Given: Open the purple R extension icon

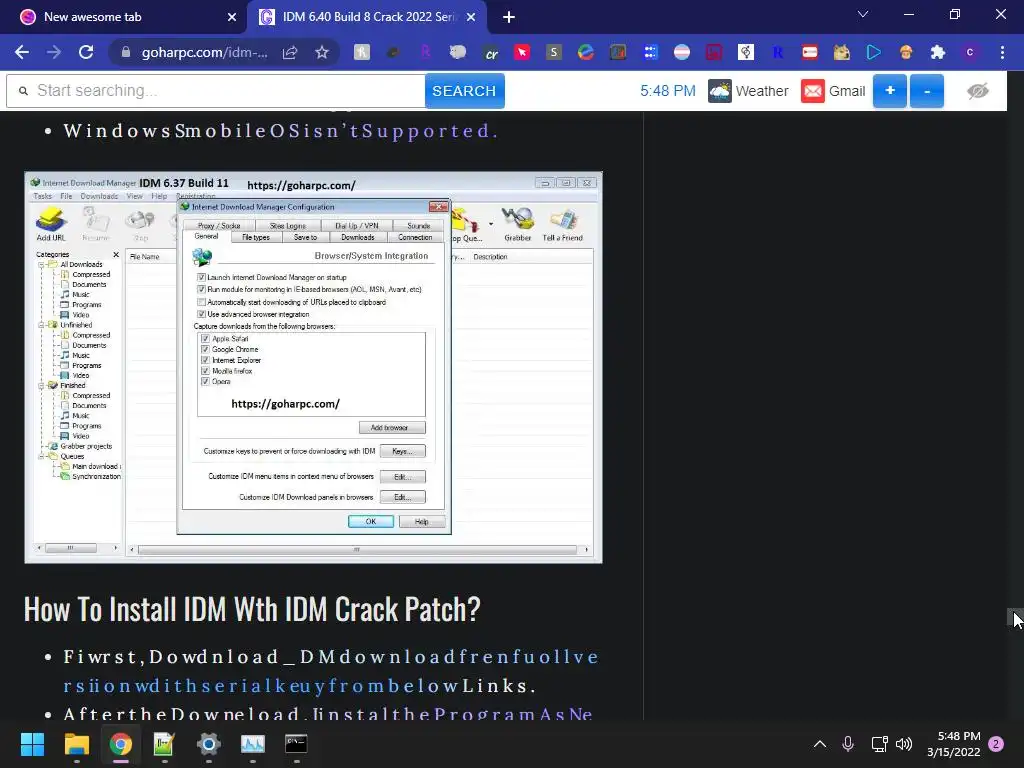Looking at the screenshot, I should pos(425,52).
